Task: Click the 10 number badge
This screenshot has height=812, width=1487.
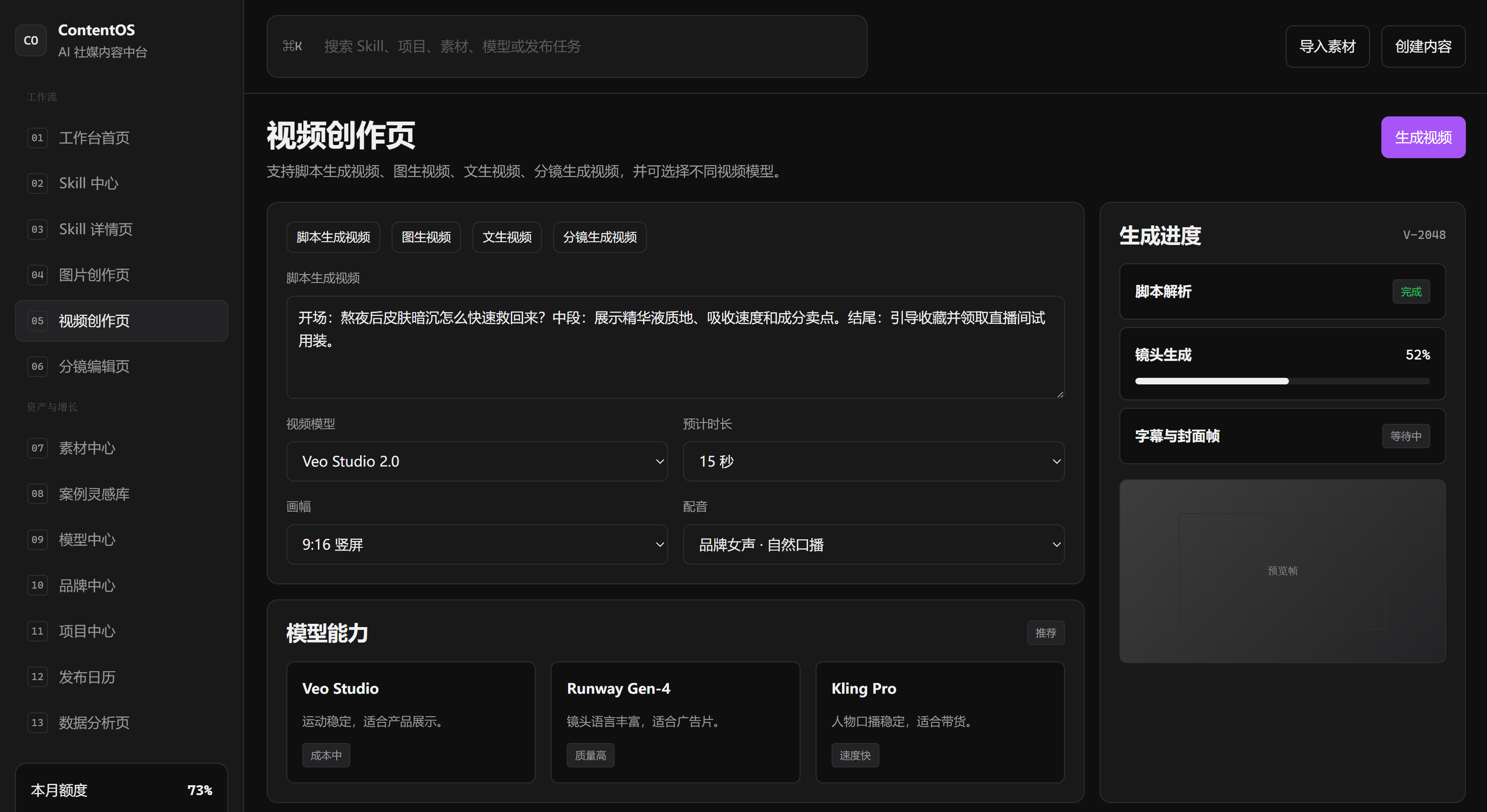Action: point(38,585)
